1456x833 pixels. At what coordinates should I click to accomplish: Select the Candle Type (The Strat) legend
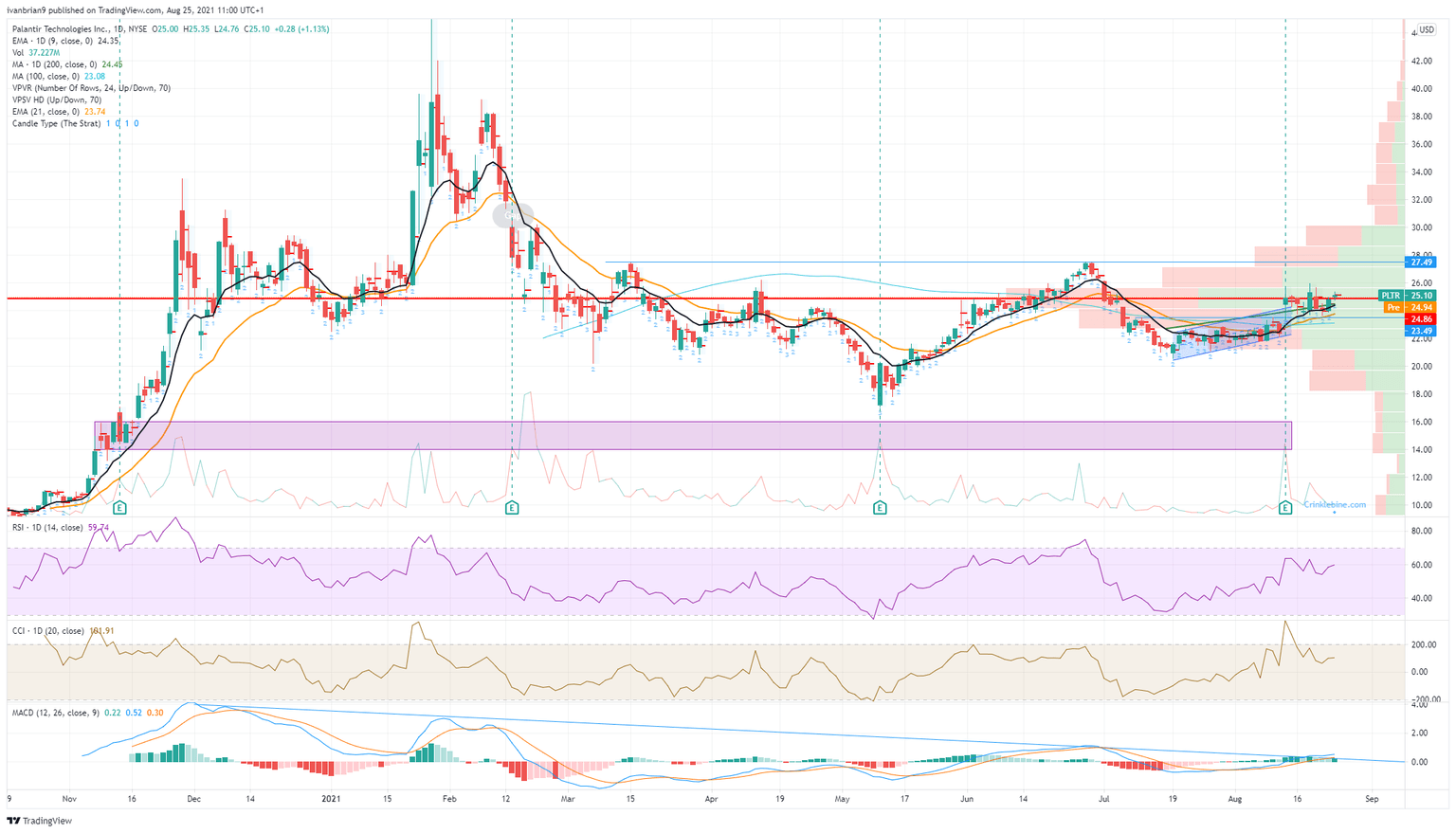pos(76,123)
